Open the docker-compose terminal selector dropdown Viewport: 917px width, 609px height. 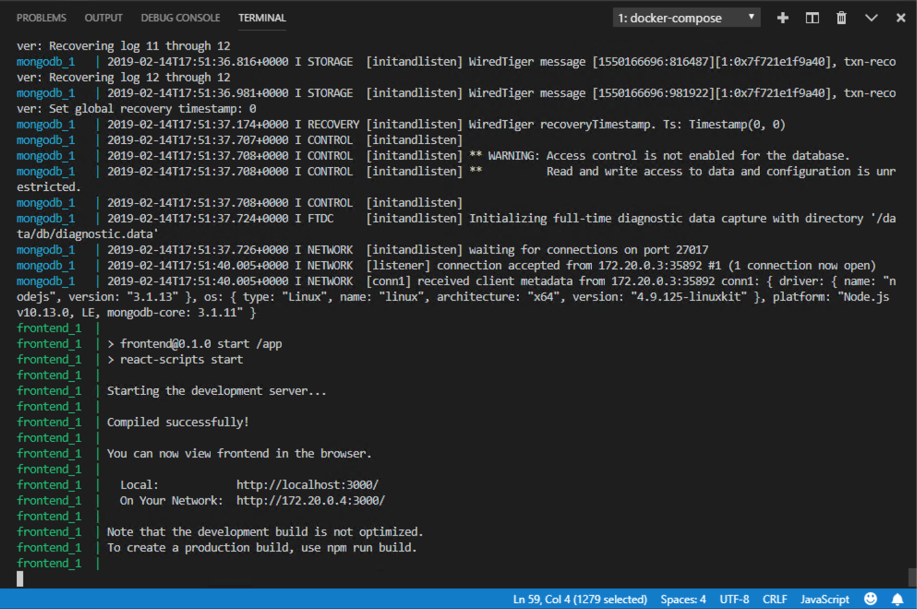click(687, 18)
